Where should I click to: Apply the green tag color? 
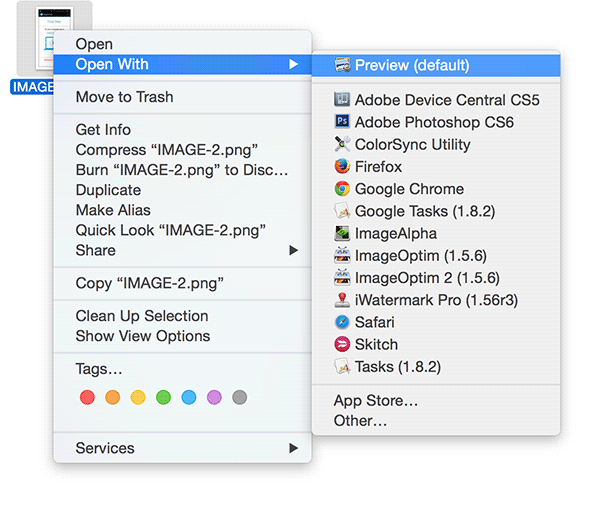click(163, 397)
